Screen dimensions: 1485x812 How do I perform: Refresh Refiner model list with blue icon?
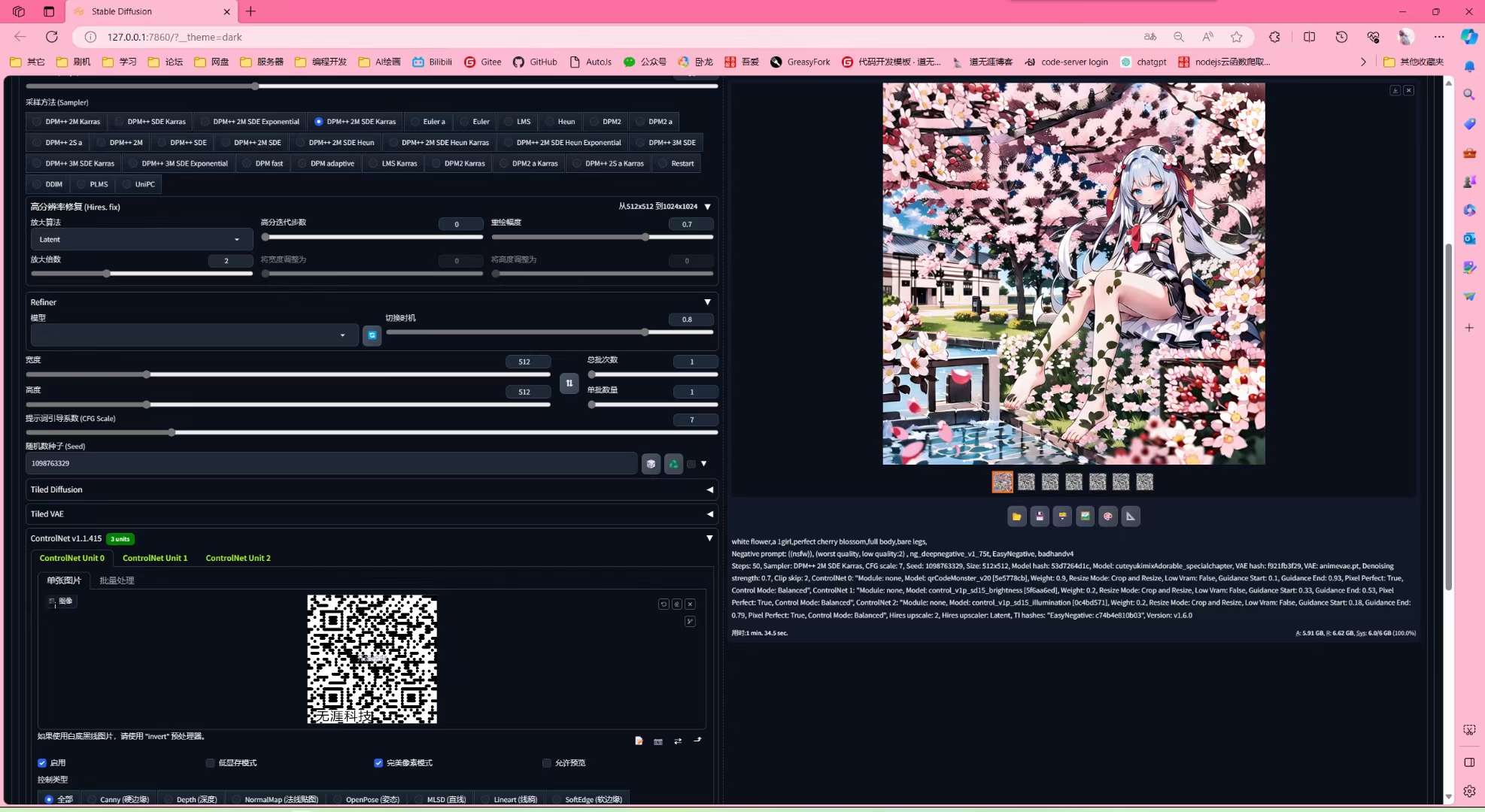(372, 335)
